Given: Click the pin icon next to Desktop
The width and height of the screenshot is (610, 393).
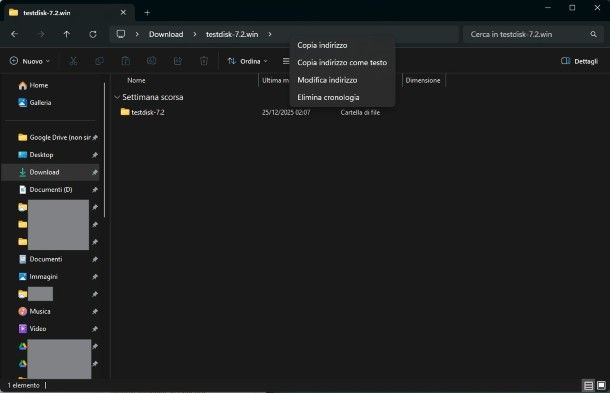Looking at the screenshot, I should click(x=95, y=155).
